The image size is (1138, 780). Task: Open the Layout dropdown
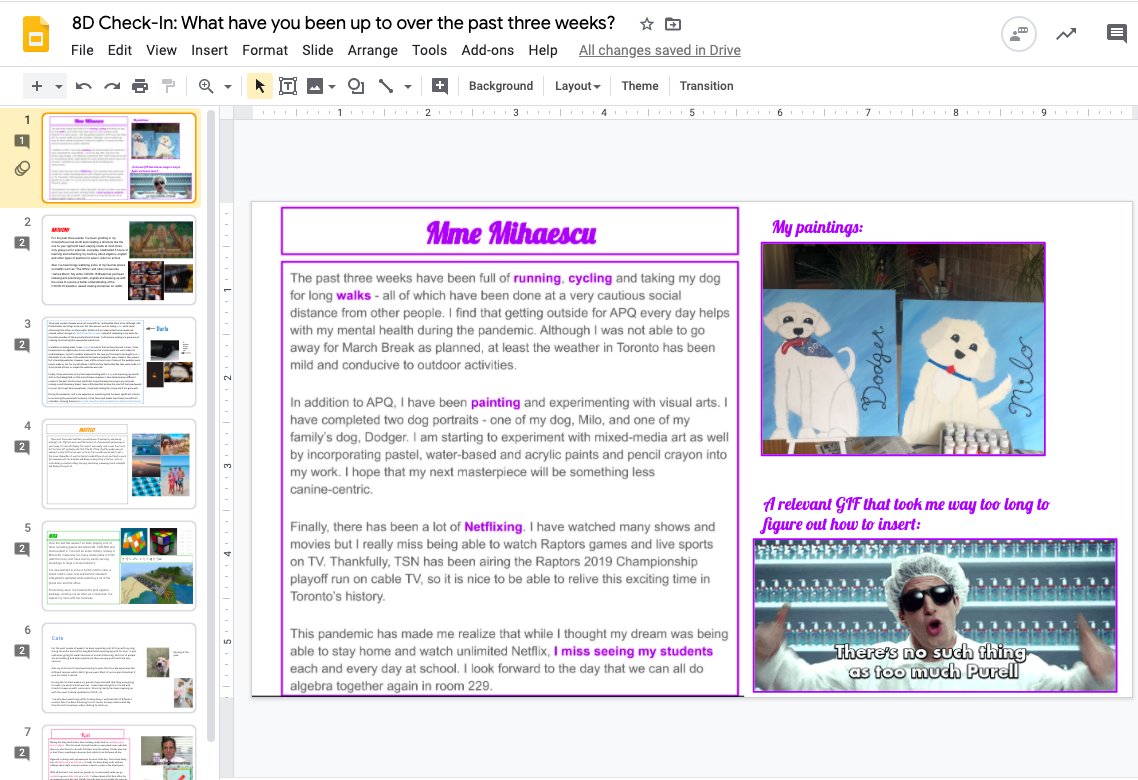576,86
